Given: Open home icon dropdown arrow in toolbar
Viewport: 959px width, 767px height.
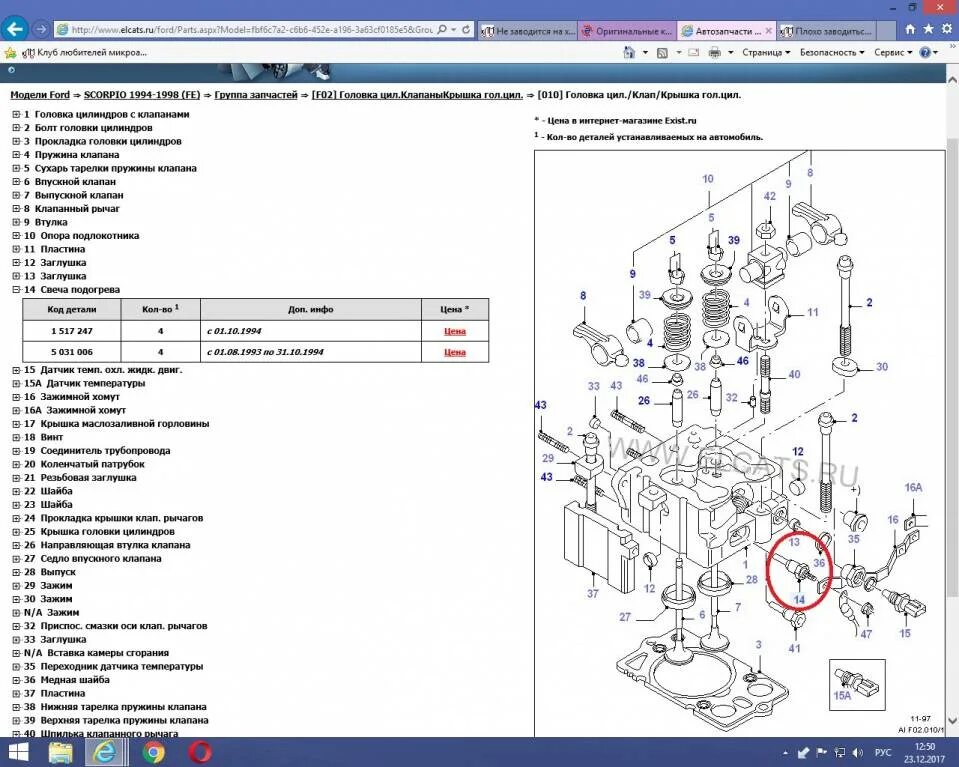Looking at the screenshot, I should (645, 53).
